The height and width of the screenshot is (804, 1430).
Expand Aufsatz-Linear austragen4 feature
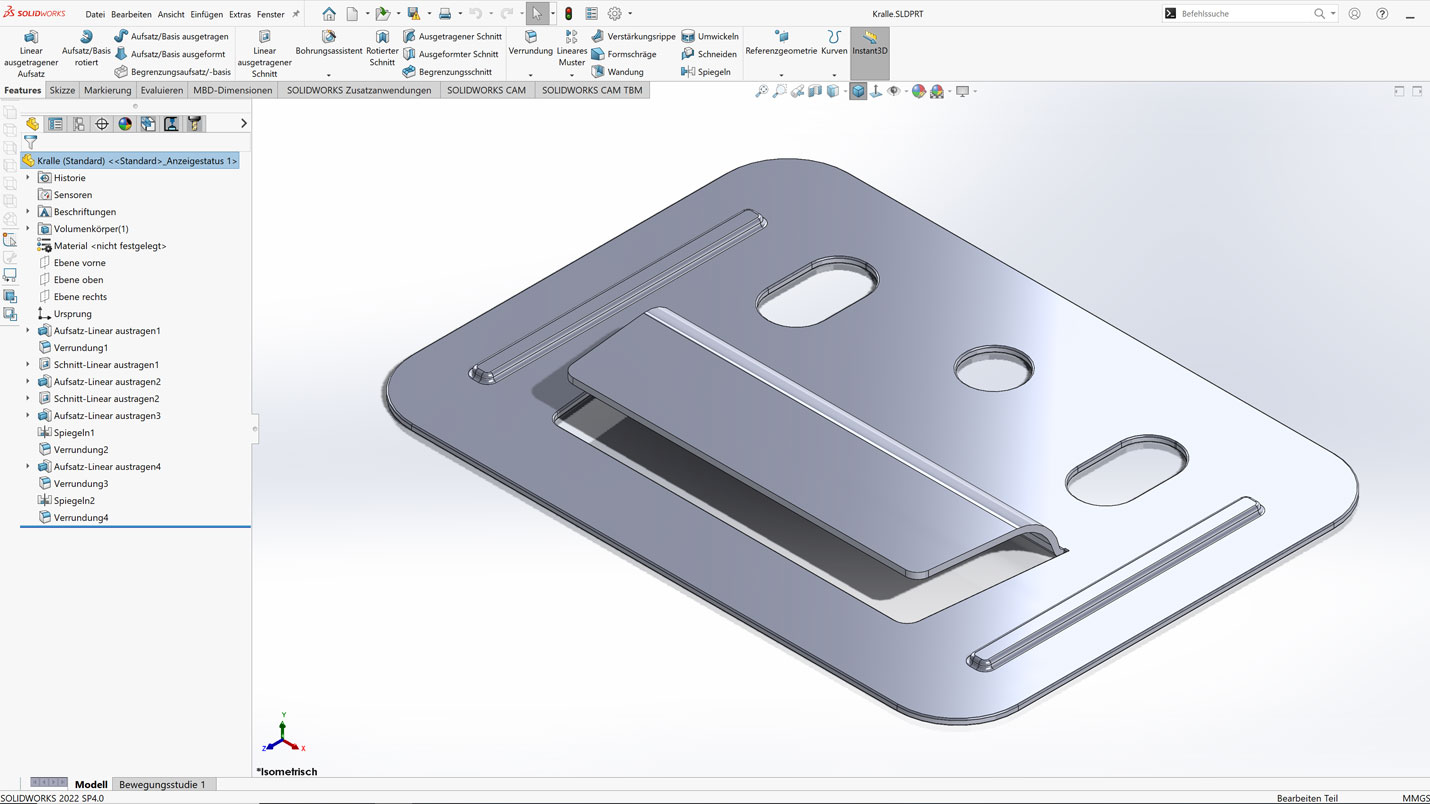click(28, 467)
